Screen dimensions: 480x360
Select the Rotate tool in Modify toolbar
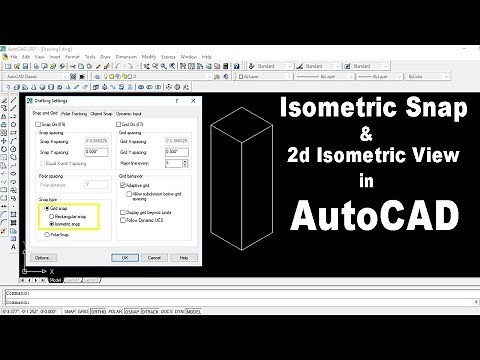pyautogui.click(x=4, y=149)
